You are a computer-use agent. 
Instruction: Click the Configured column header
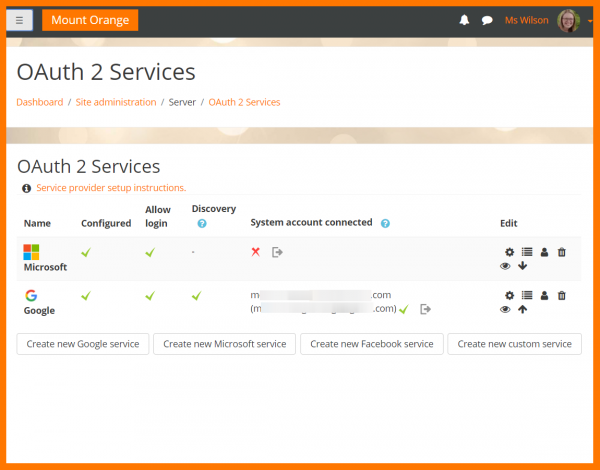point(106,224)
